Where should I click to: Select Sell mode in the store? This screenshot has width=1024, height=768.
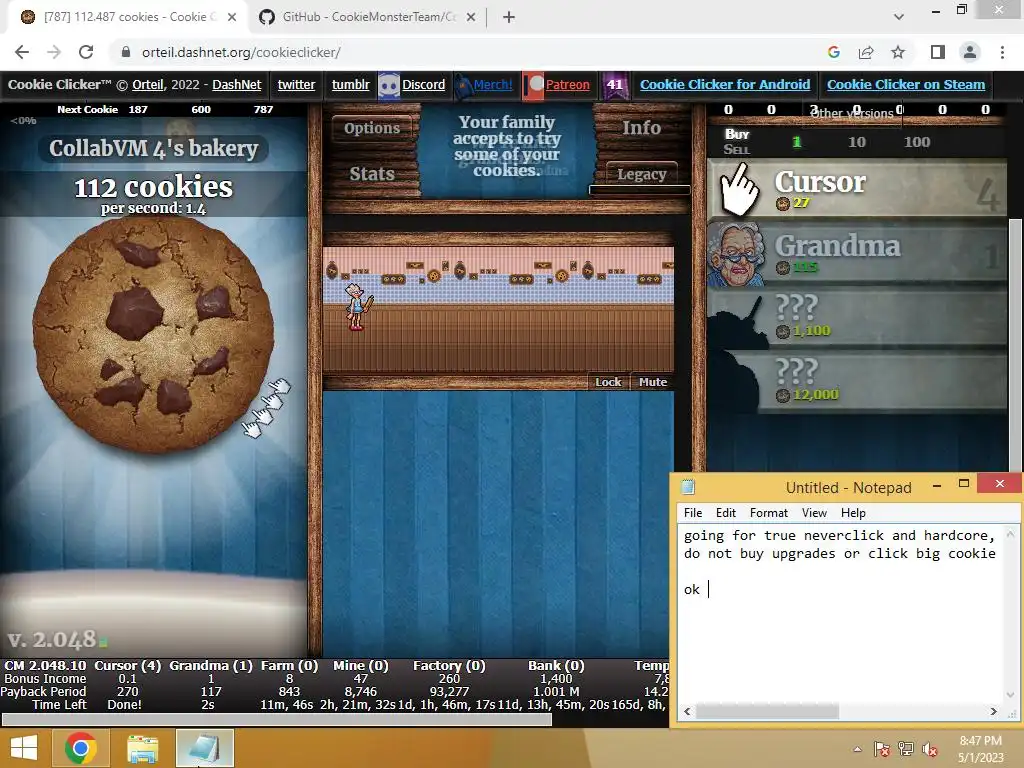737,150
